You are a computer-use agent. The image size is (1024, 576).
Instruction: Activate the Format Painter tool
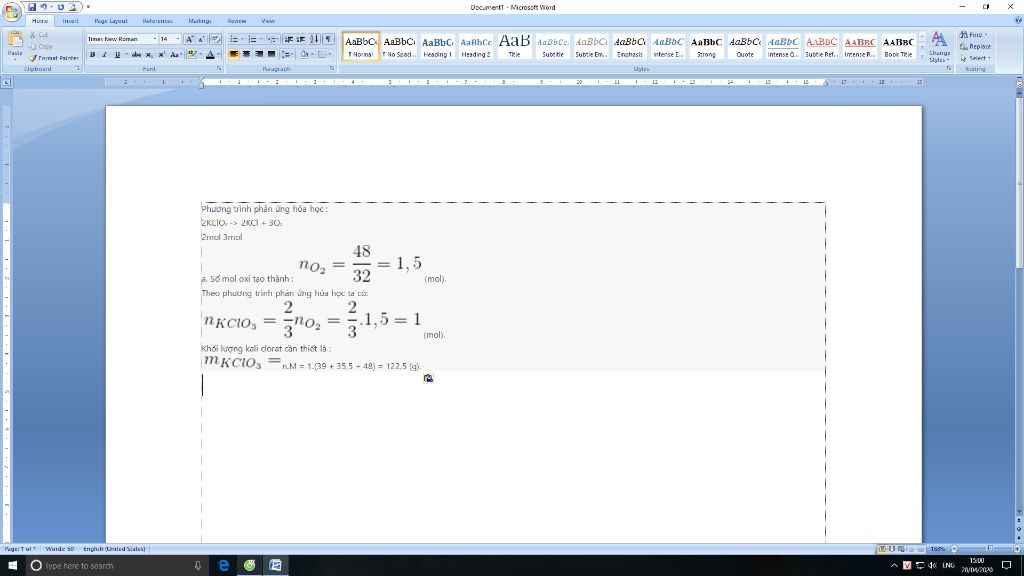[54, 58]
